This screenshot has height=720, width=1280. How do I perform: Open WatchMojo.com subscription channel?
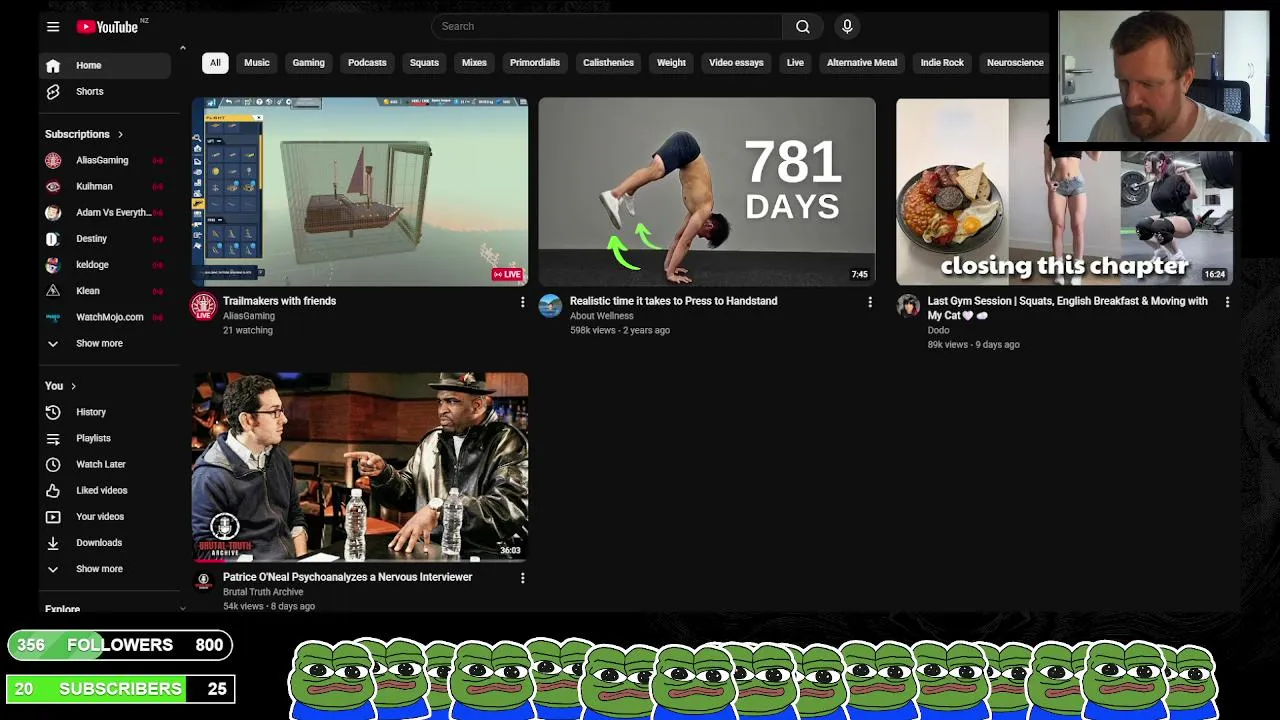coord(105,317)
